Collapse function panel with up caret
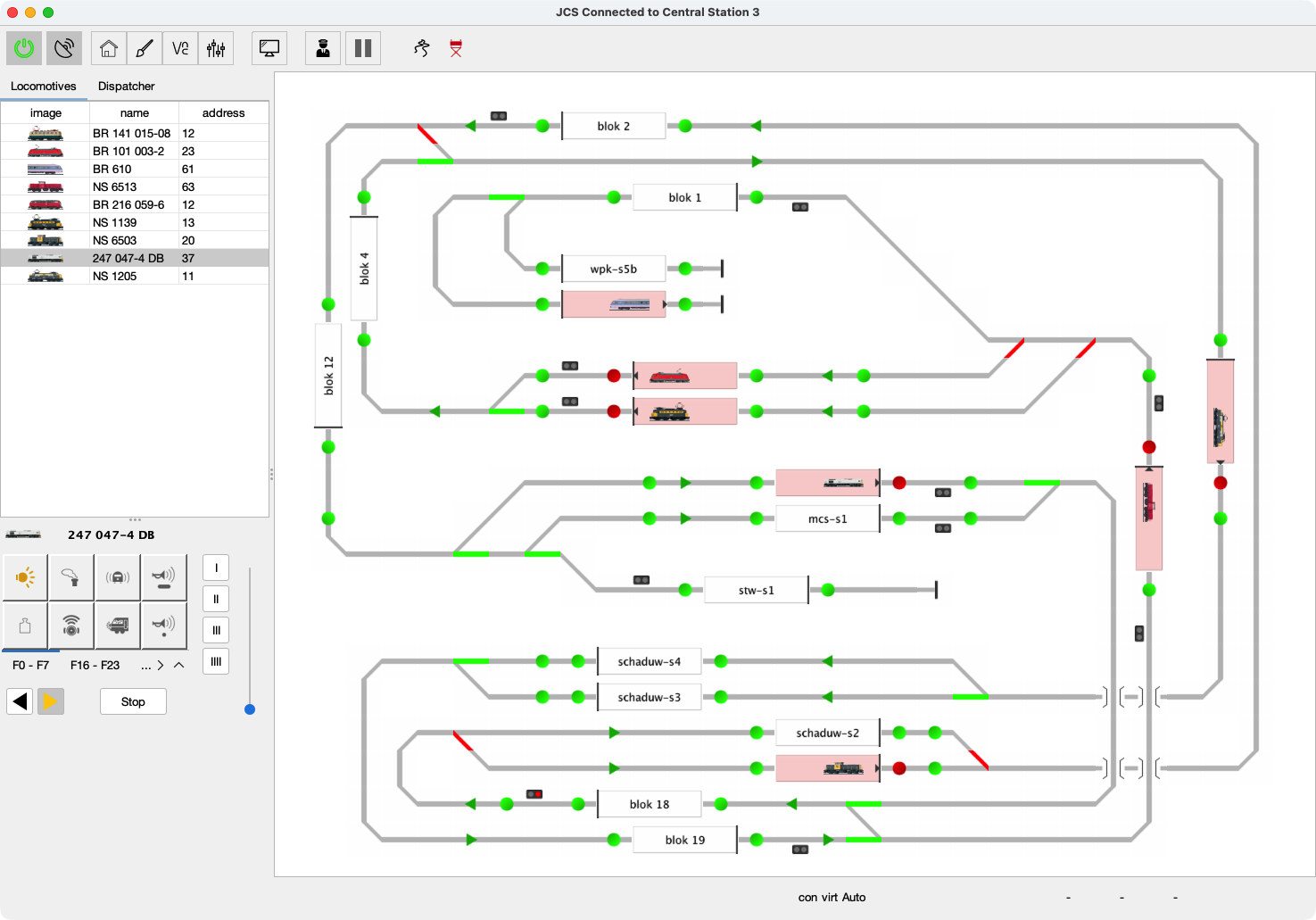Viewport: 1316px width, 920px height. coord(179,665)
